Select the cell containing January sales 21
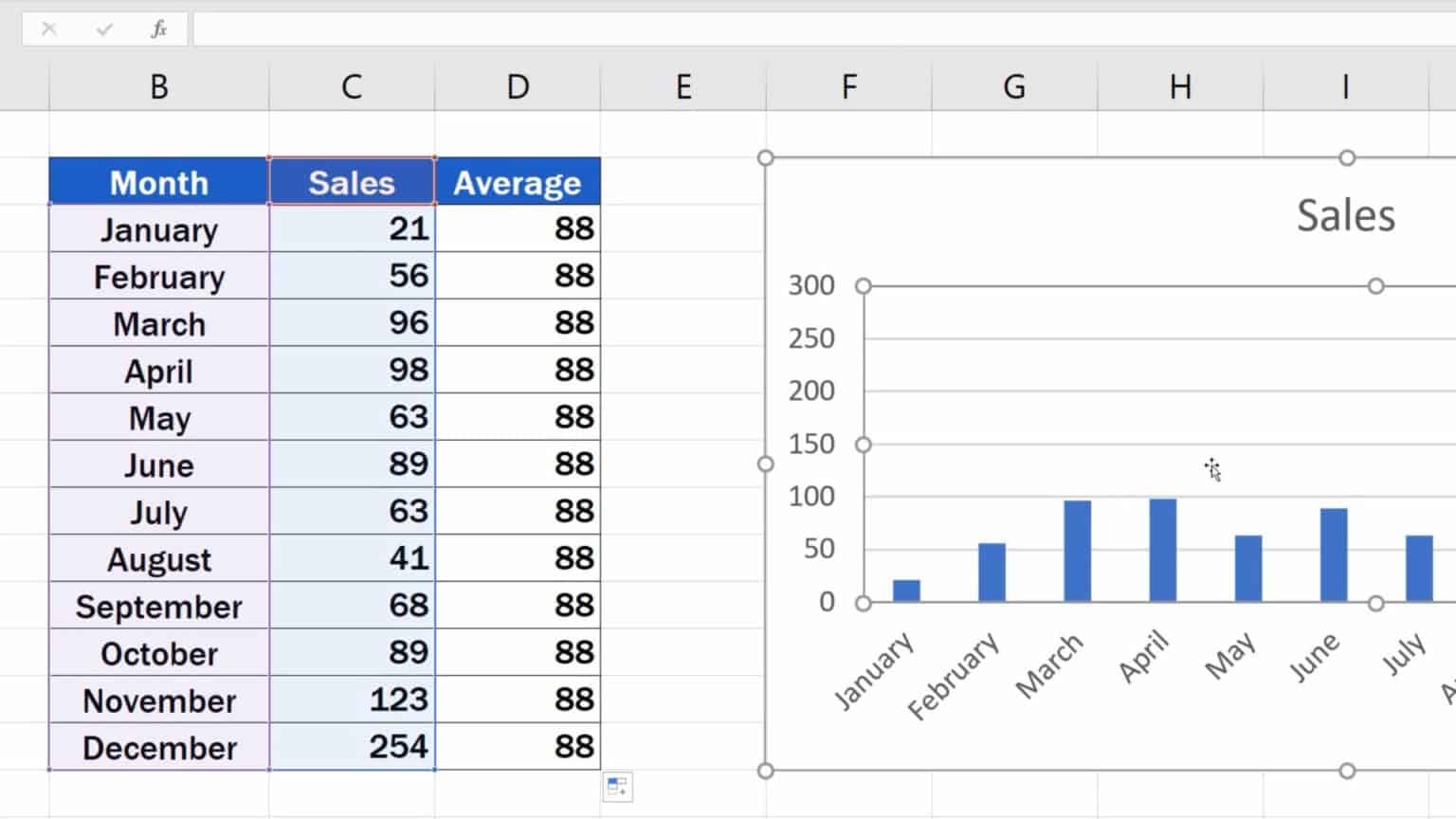This screenshot has height=819, width=1456. [352, 228]
